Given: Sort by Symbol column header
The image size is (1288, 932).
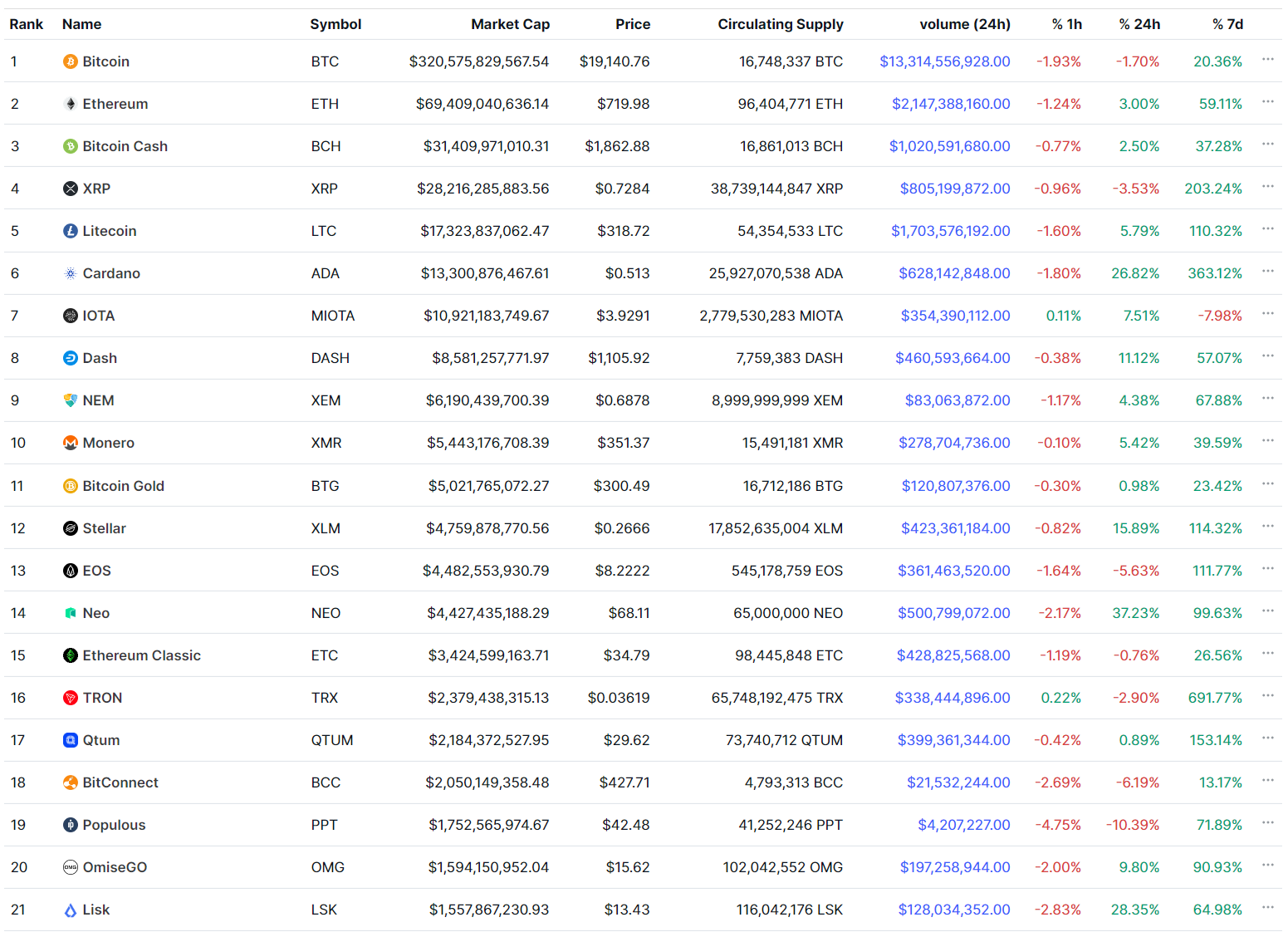Looking at the screenshot, I should (x=335, y=24).
